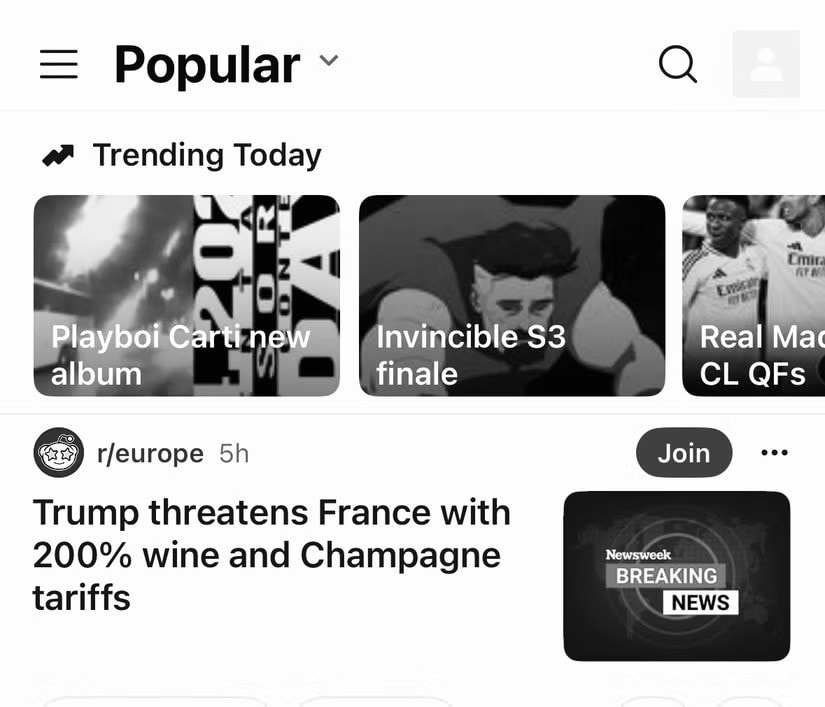825x707 pixels.
Task: Click the 5h post timestamp
Action: [x=234, y=454]
